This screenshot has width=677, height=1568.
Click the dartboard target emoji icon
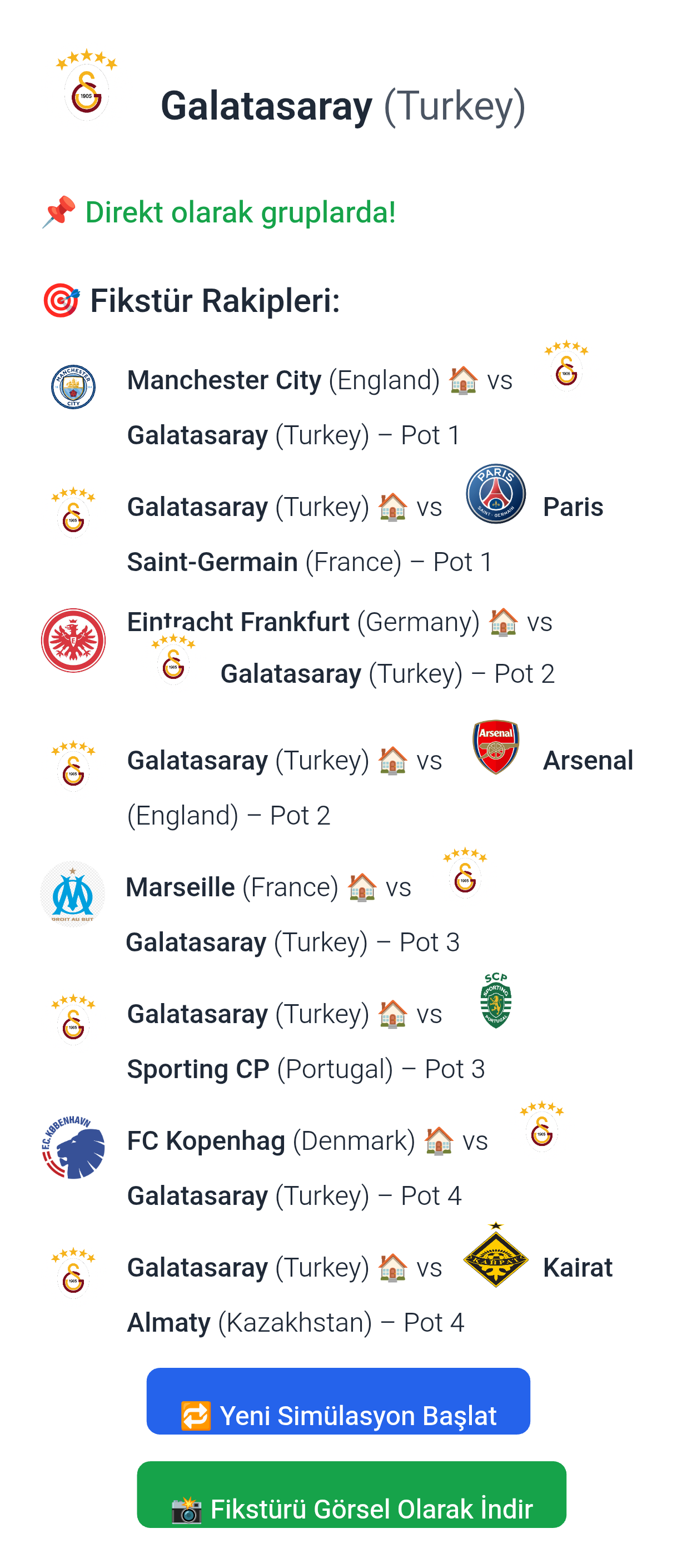(x=61, y=300)
